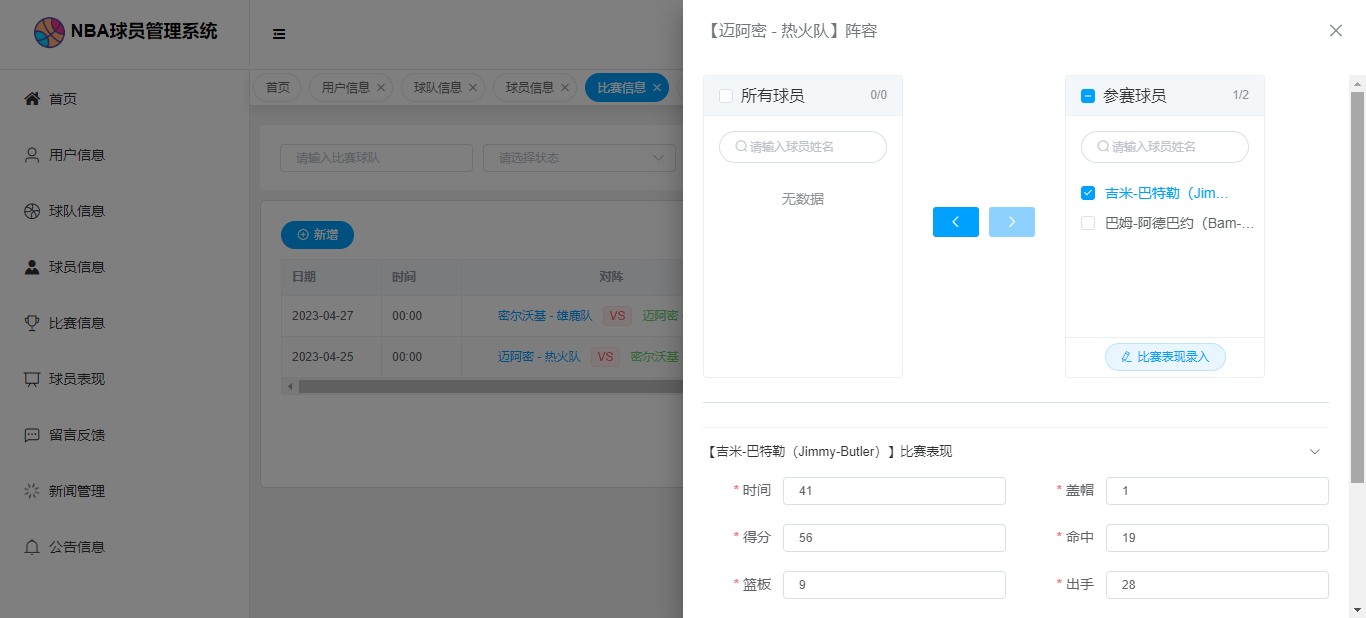Image resolution: width=1366 pixels, height=618 pixels.
Task: Close the 用户信息 tab with its X icon
Action: 381,88
